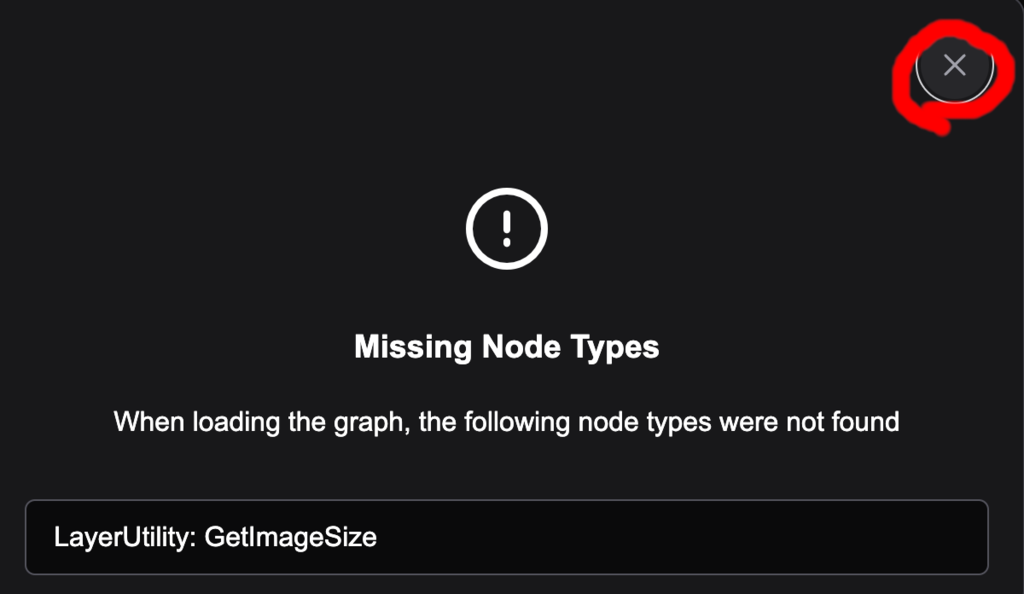
Task: Click the LayerUtility: GetImageSize entry
Action: click(x=507, y=537)
